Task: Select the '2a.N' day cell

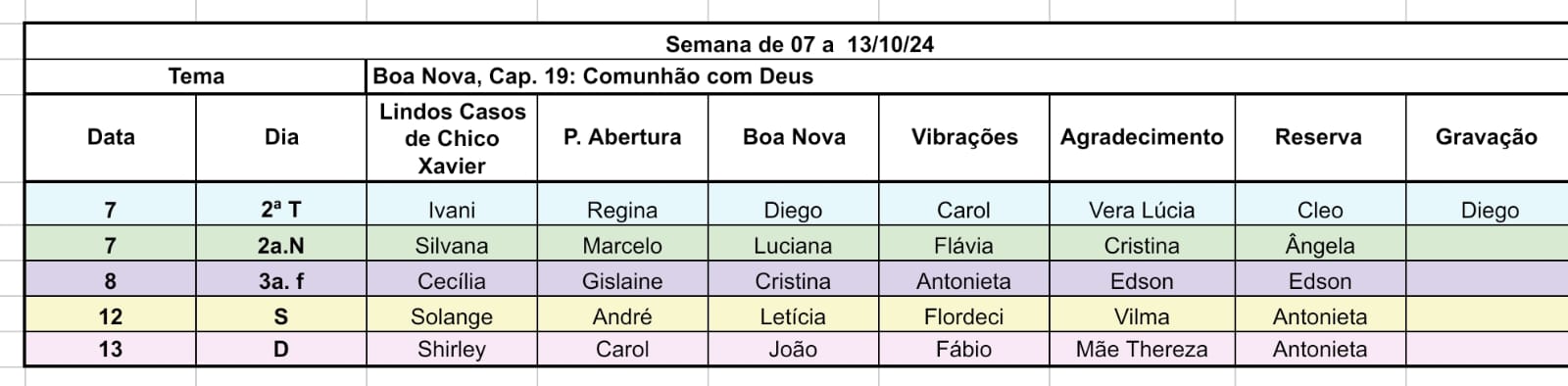Action: 281,245
